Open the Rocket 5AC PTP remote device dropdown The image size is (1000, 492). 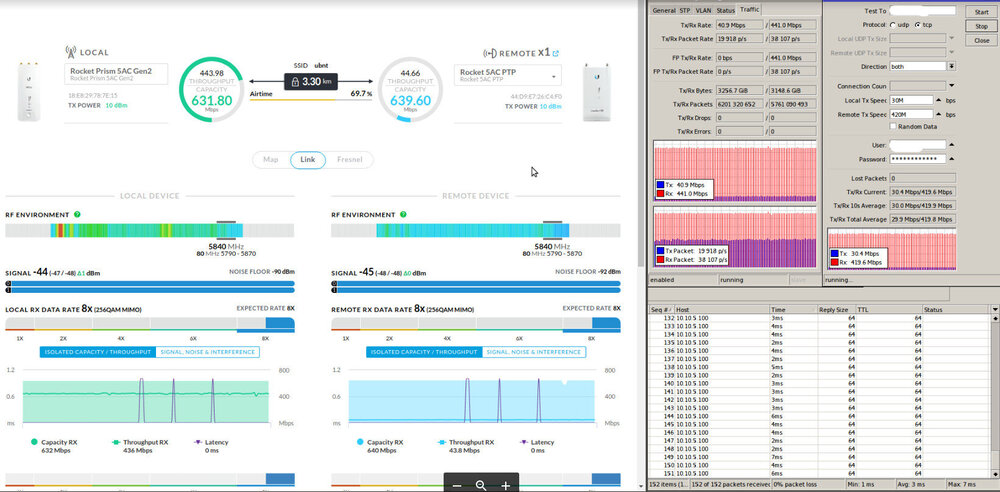pos(554,76)
